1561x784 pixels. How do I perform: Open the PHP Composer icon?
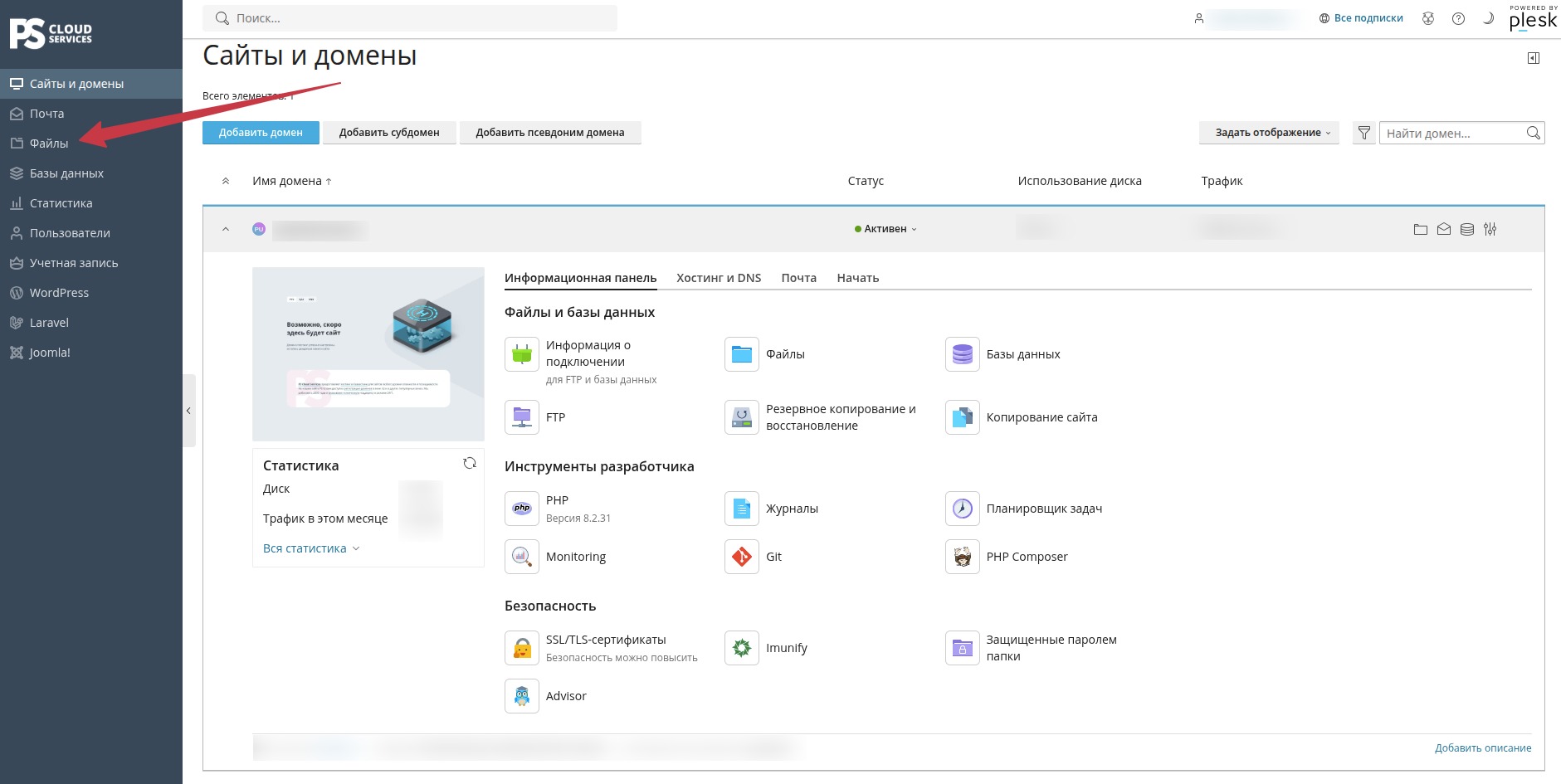tap(962, 557)
